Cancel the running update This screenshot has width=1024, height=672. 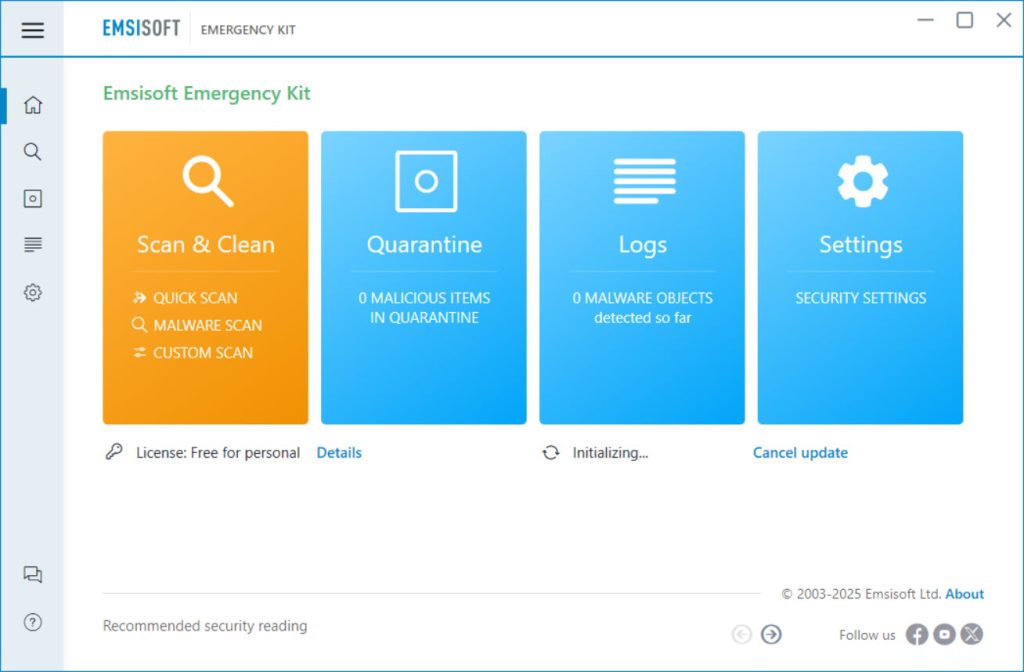[800, 453]
